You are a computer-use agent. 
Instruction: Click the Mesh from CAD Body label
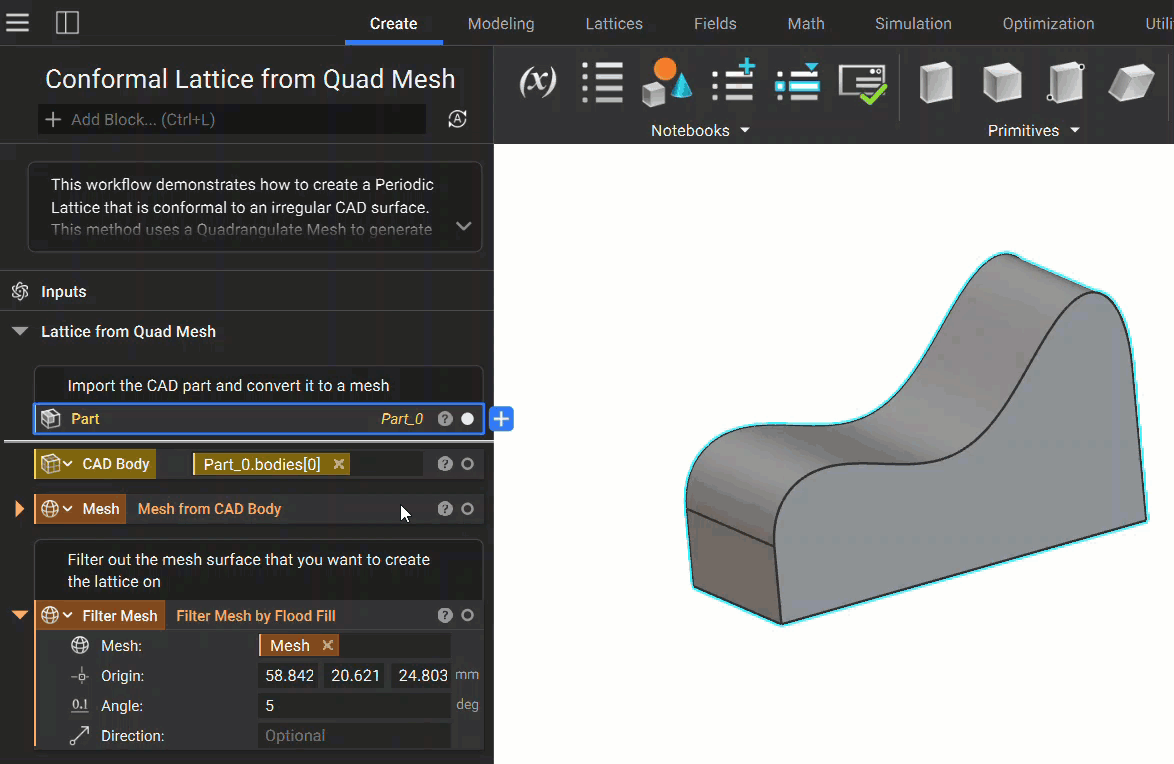209,509
